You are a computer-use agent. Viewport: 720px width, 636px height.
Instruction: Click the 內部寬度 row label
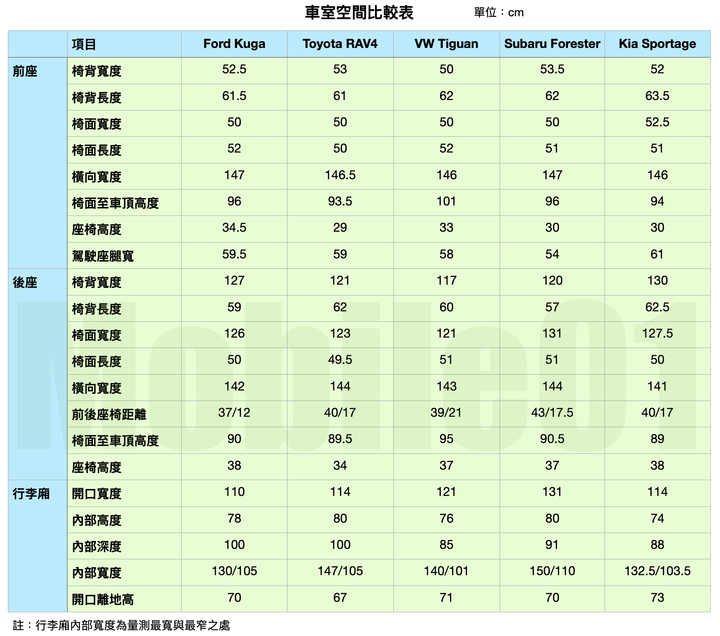click(96, 573)
